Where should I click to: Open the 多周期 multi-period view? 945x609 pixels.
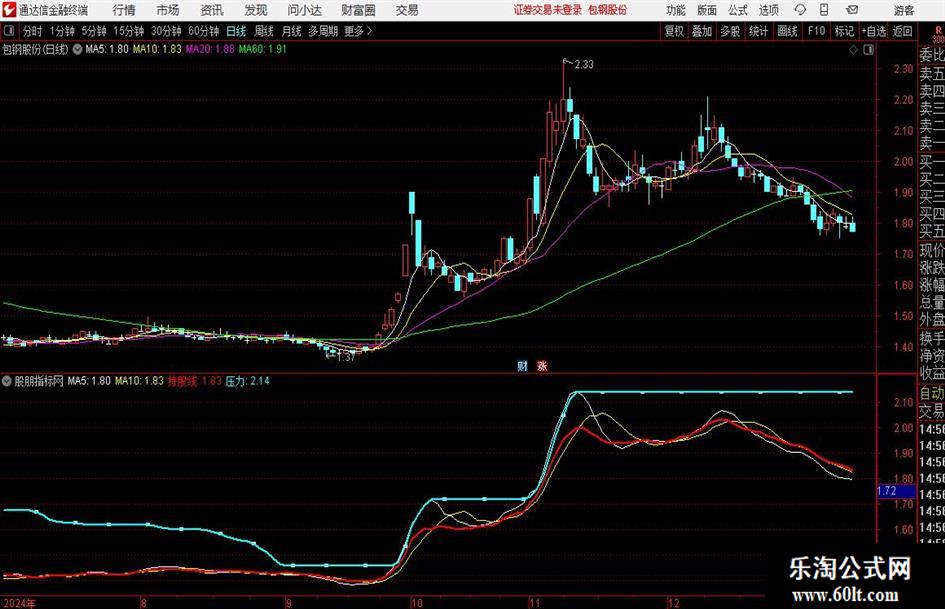point(323,31)
